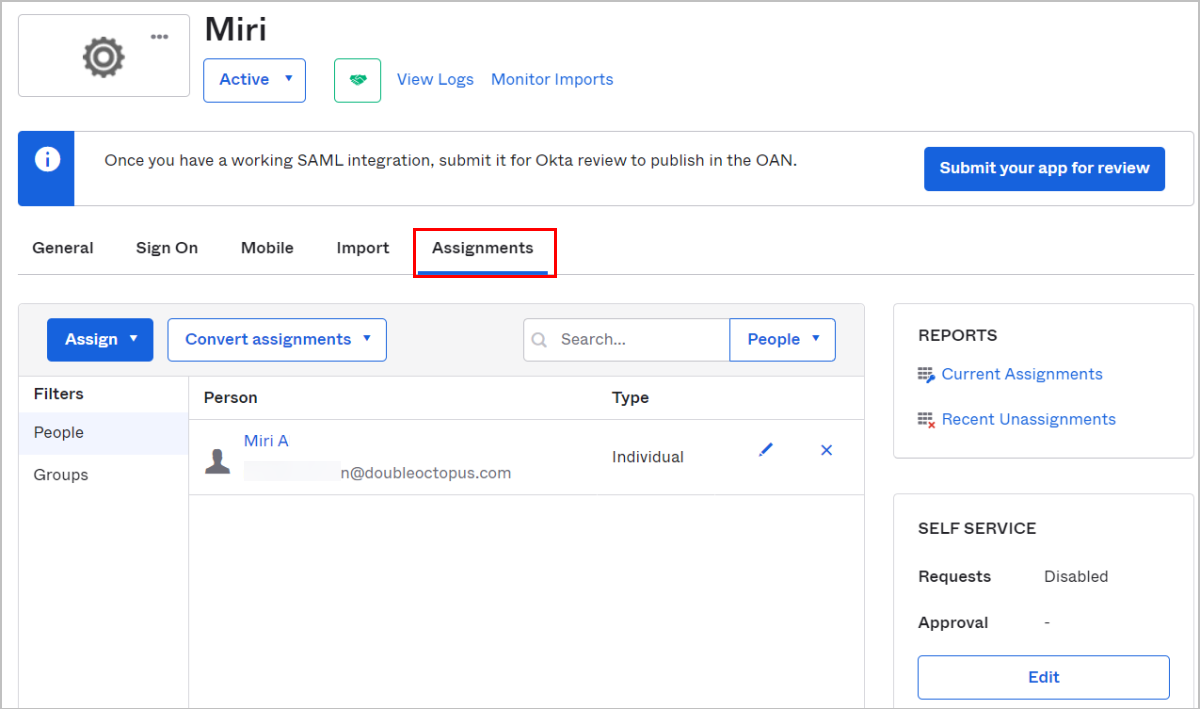Screen dimensions: 1200x709
Task: Click the Monitor Imports link
Action: (x=552, y=80)
